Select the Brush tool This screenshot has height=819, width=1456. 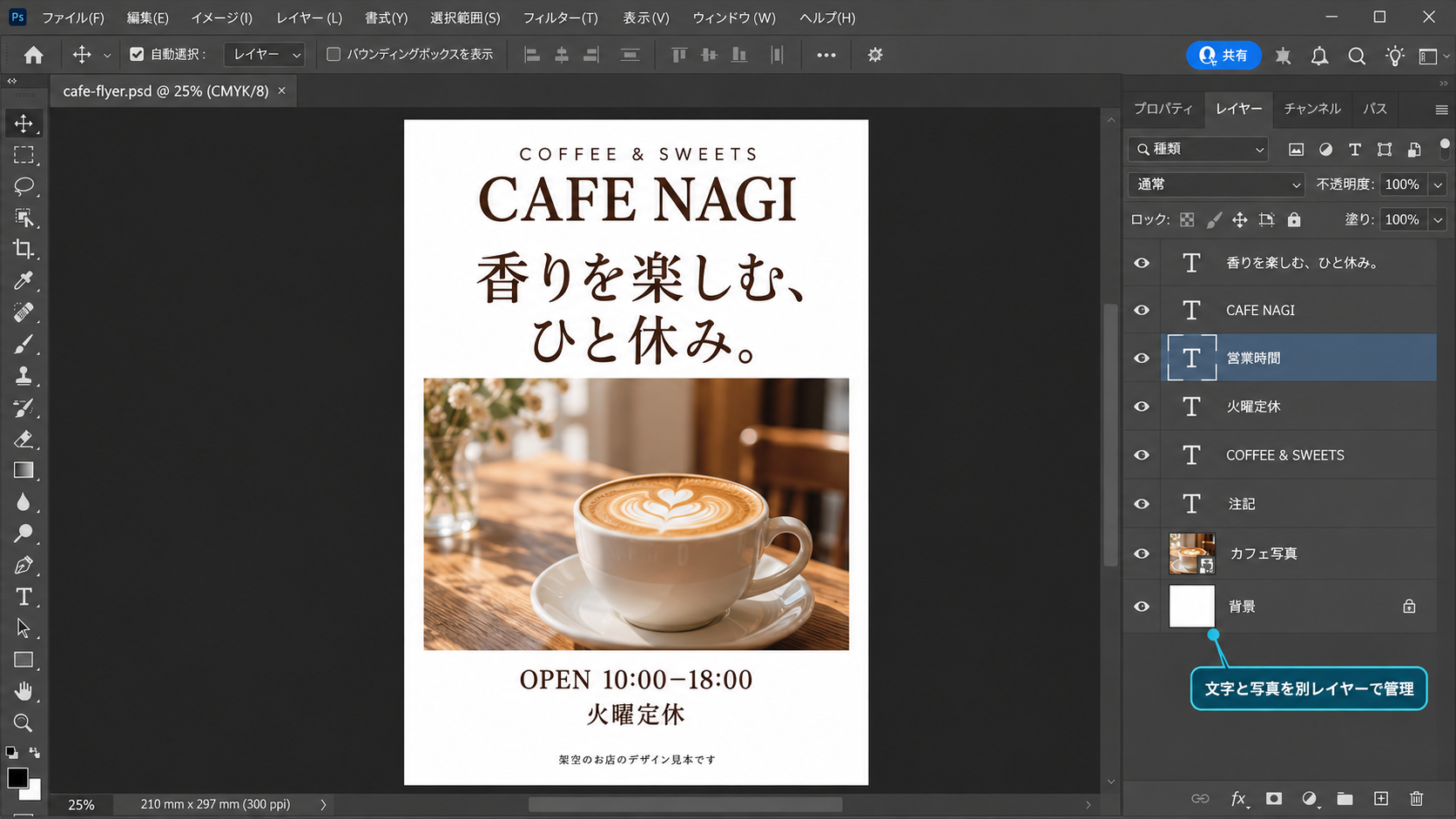pos(24,344)
